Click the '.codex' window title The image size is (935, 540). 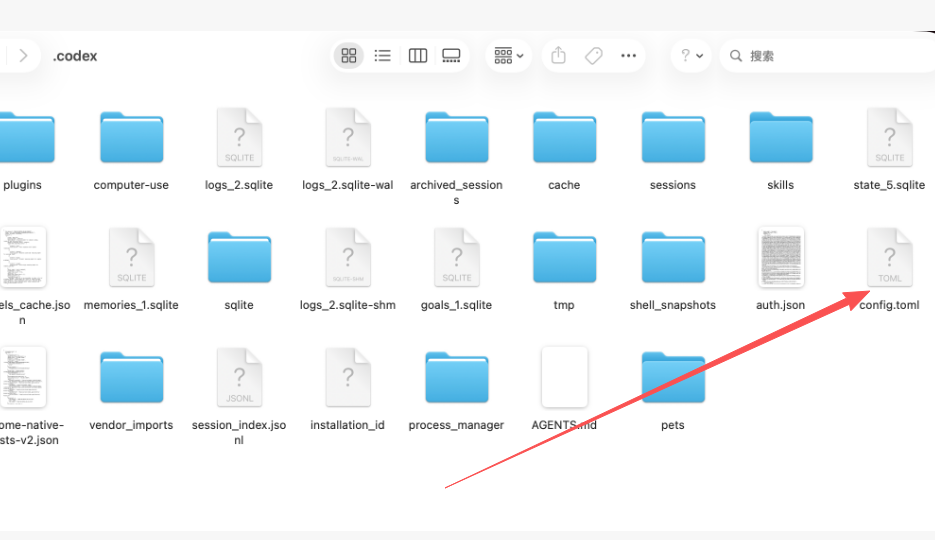click(x=75, y=56)
